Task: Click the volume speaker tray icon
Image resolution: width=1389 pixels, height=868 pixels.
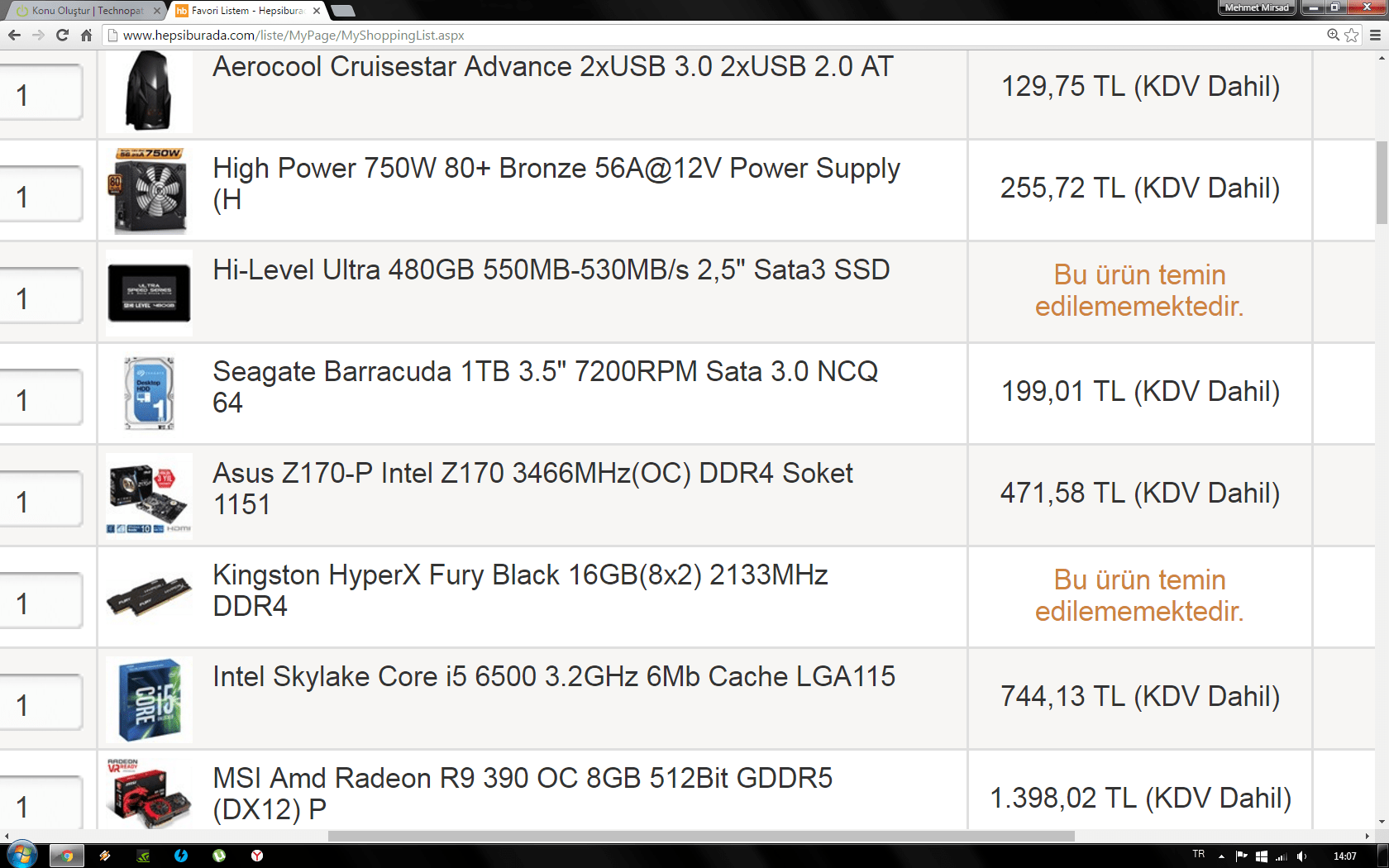Action: click(1301, 856)
